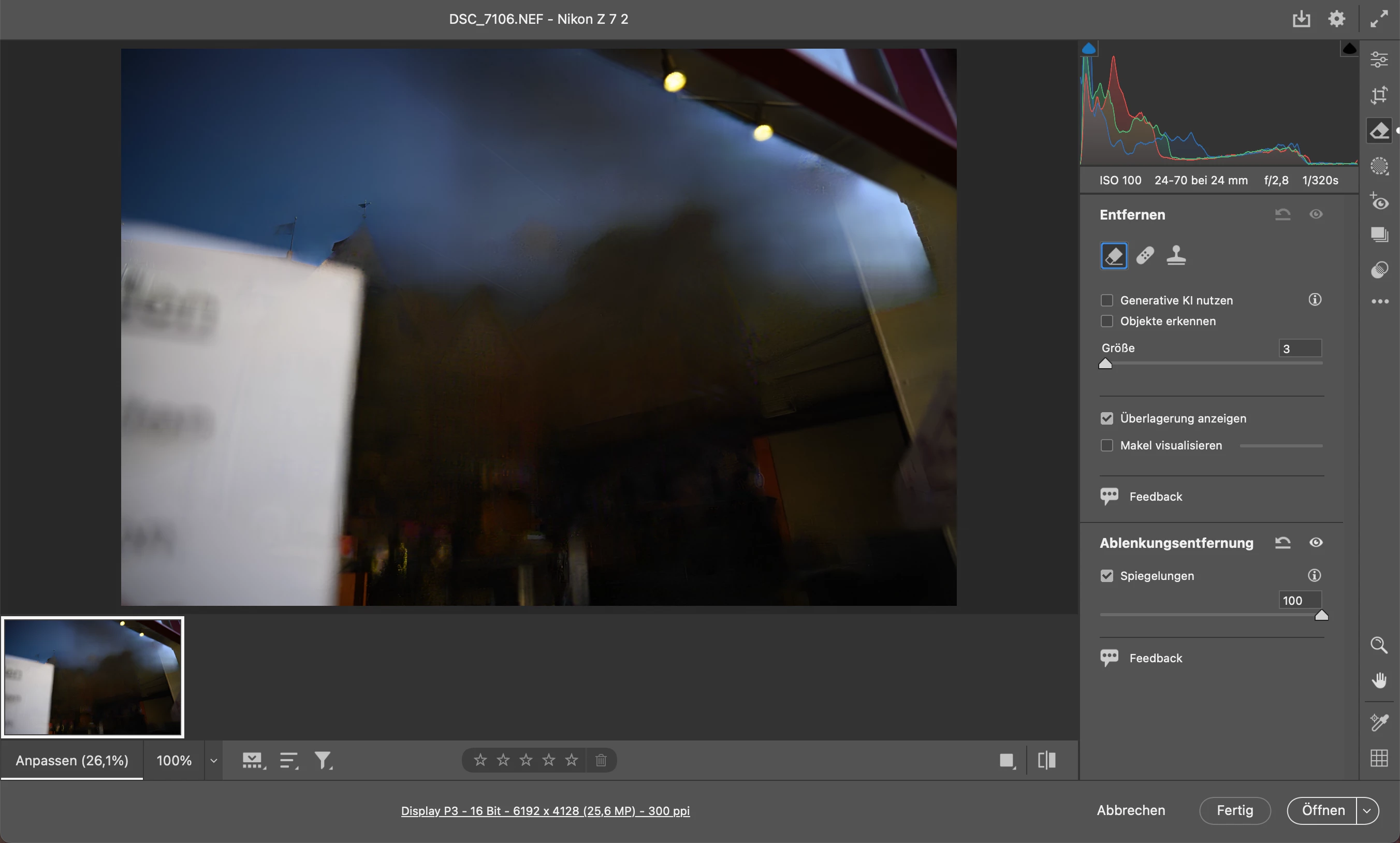Enable Generative KI nutzen checkbox
Image resolution: width=1400 pixels, height=843 pixels.
click(x=1106, y=300)
